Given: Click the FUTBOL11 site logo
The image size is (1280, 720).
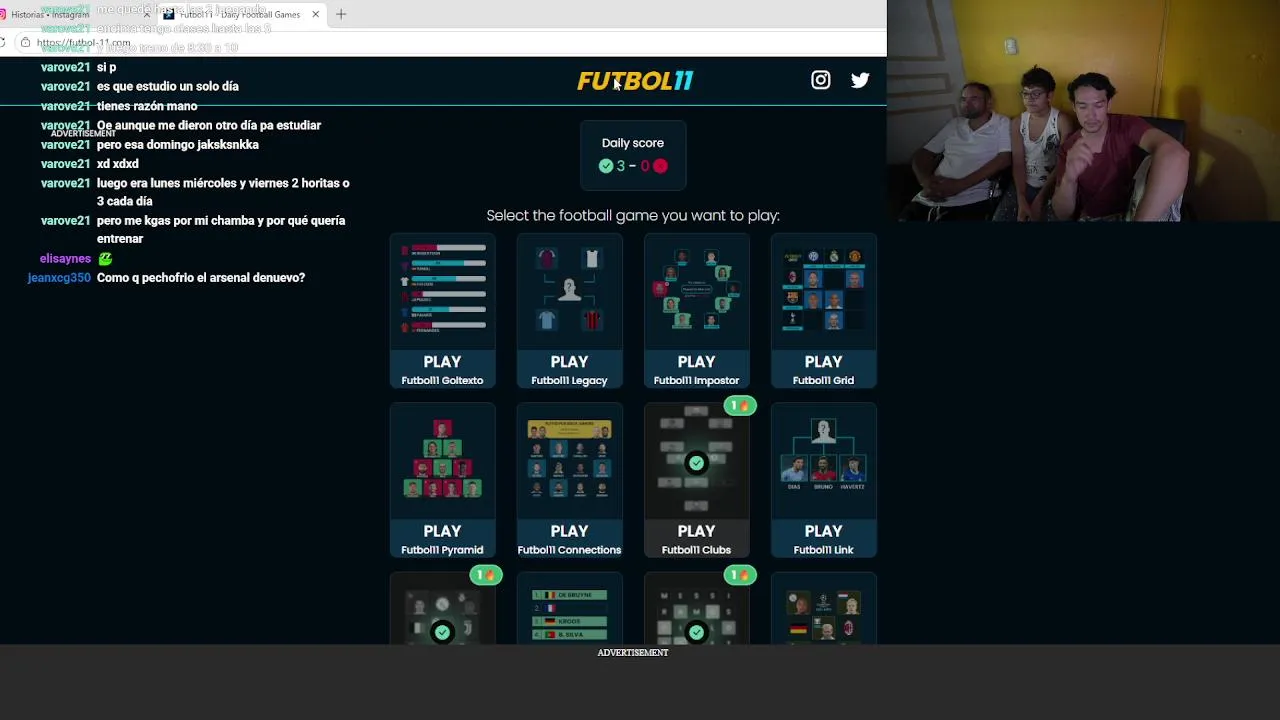Looking at the screenshot, I should pyautogui.click(x=635, y=81).
